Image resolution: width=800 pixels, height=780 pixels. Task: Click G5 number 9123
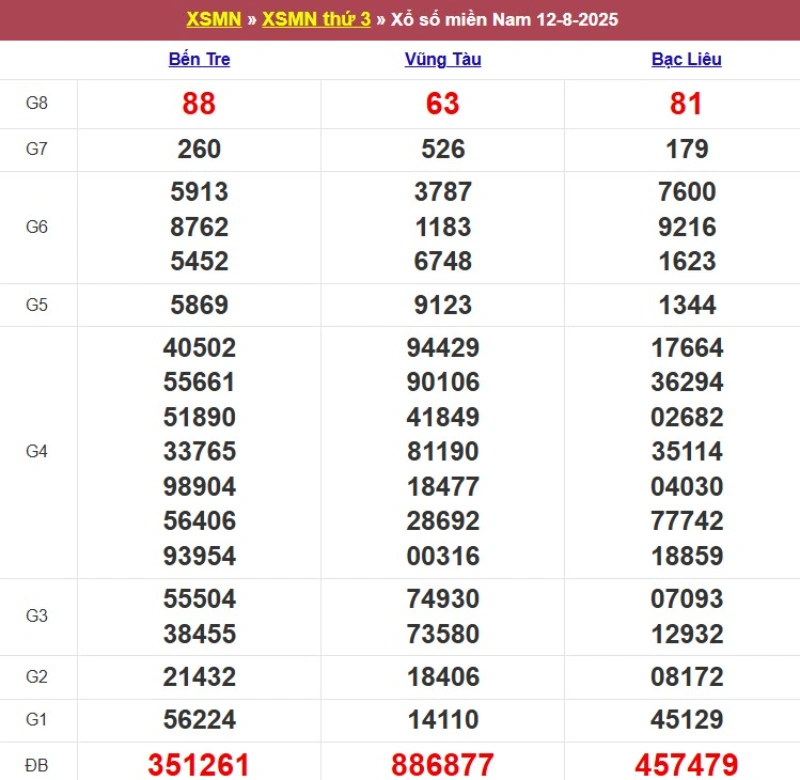443,305
